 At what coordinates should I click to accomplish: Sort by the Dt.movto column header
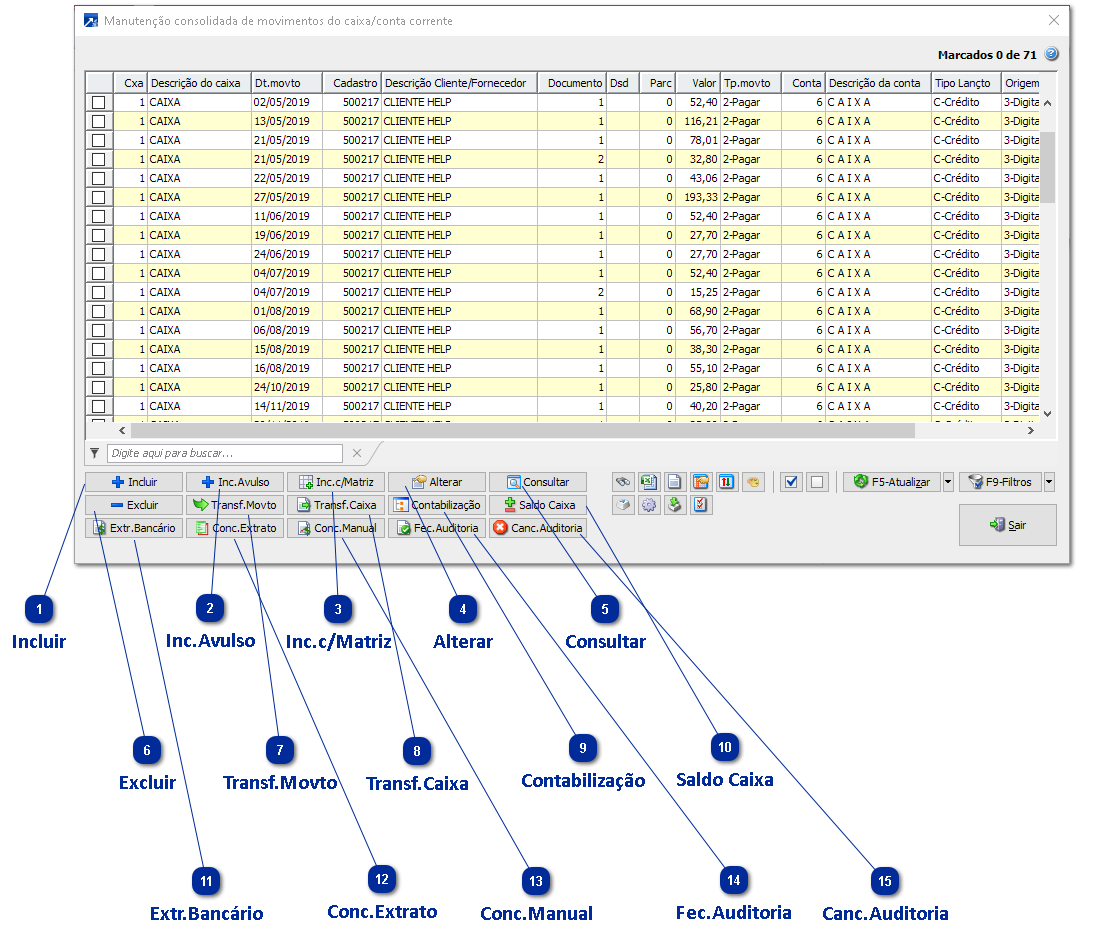(286, 83)
